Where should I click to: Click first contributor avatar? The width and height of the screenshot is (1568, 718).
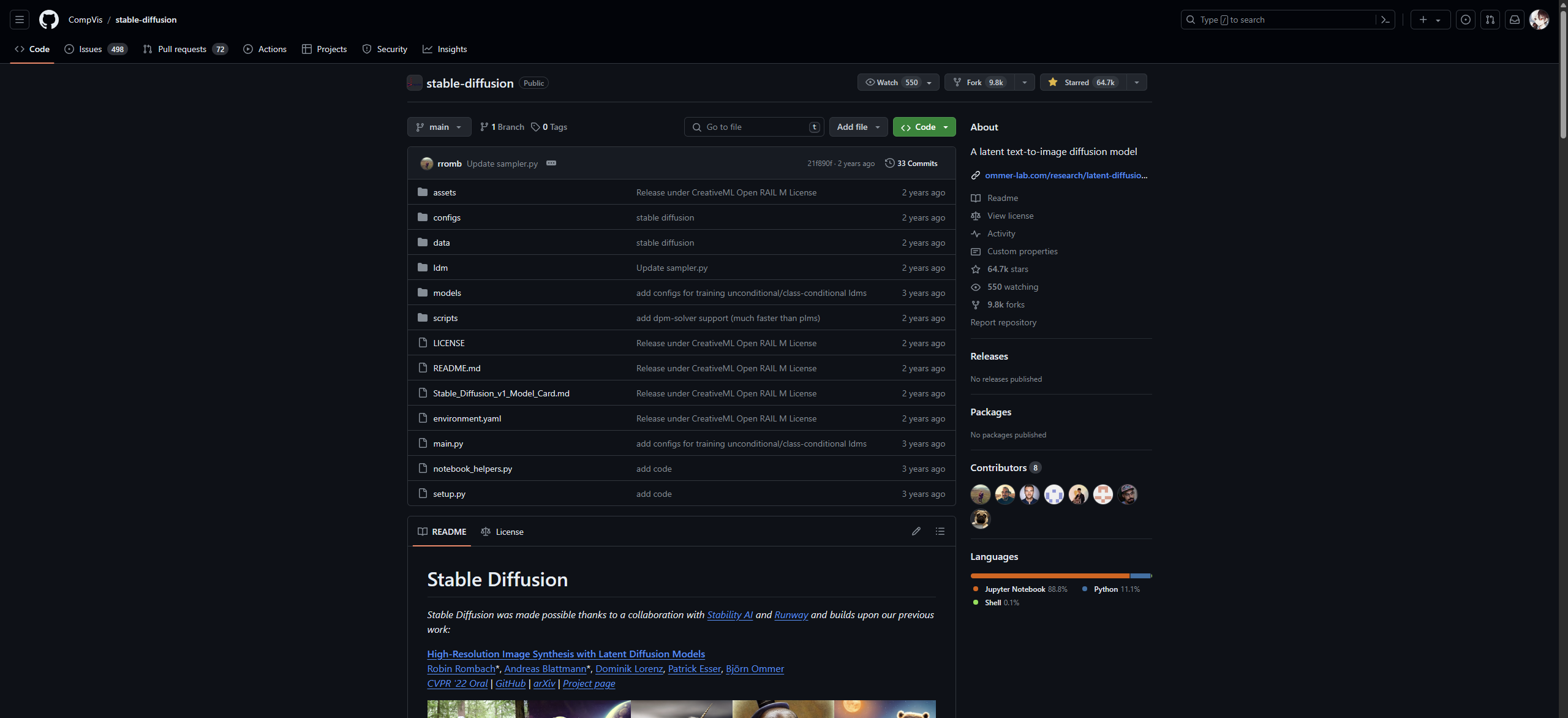(x=980, y=494)
